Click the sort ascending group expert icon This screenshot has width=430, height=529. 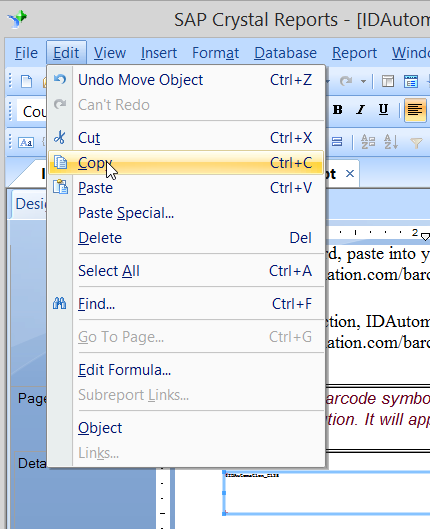tap(368, 142)
